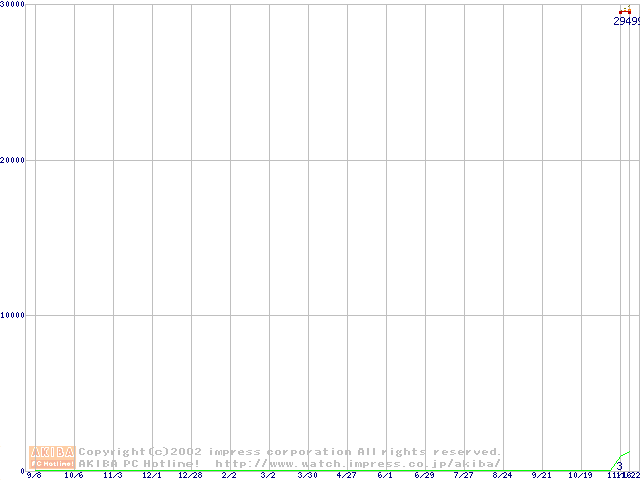Click the 4/27 date on x-axis
The width and height of the screenshot is (640, 480).
tap(346, 475)
